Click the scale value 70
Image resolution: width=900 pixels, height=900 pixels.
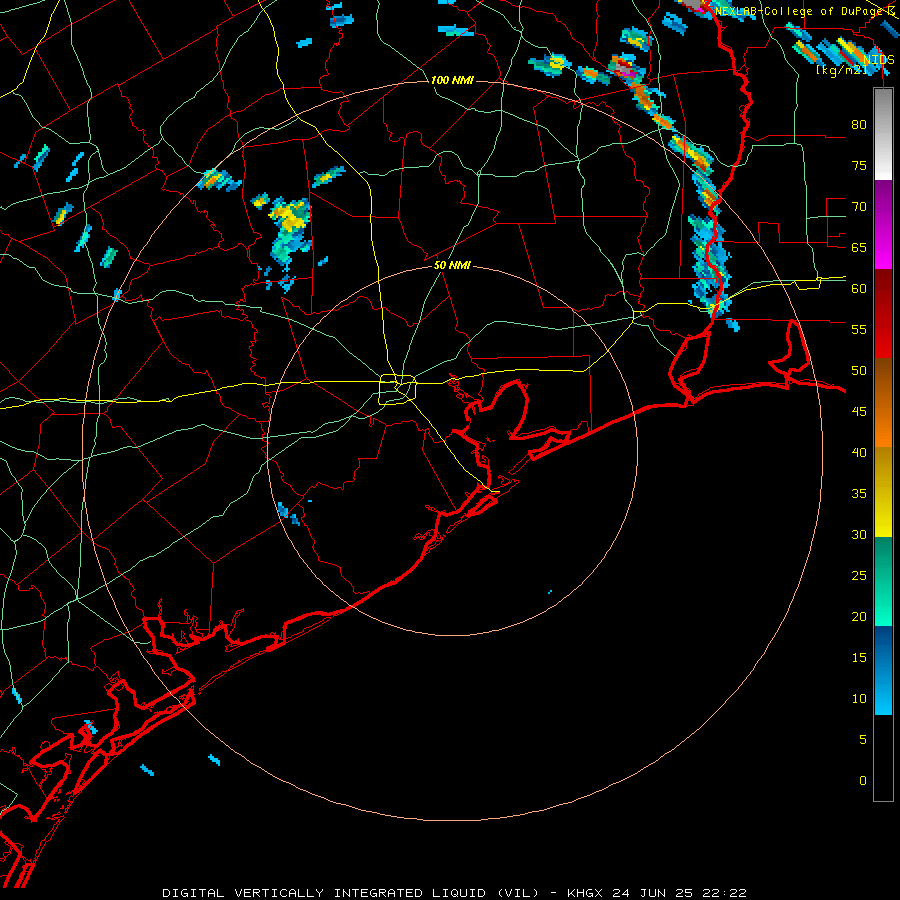[859, 207]
